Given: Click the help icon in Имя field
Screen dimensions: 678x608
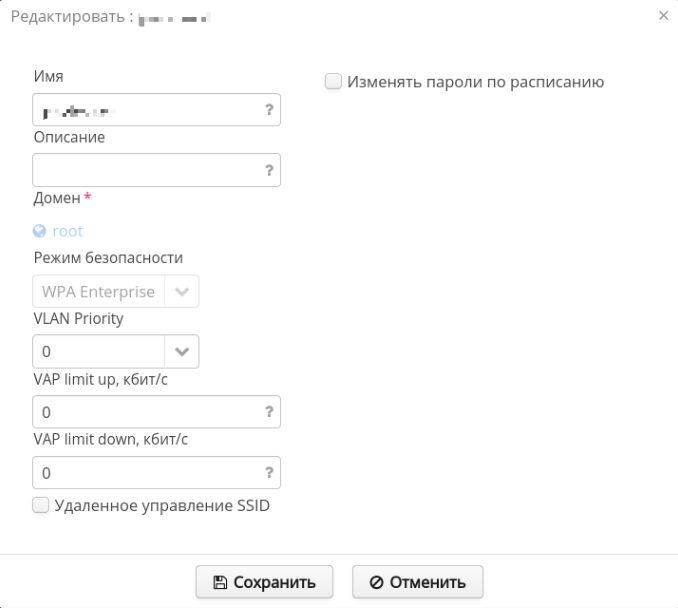Looking at the screenshot, I should (269, 110).
